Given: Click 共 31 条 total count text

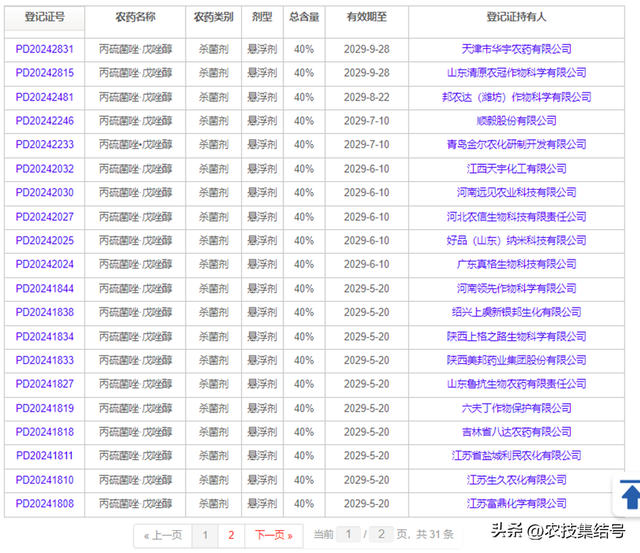Looking at the screenshot, I should [435, 535].
